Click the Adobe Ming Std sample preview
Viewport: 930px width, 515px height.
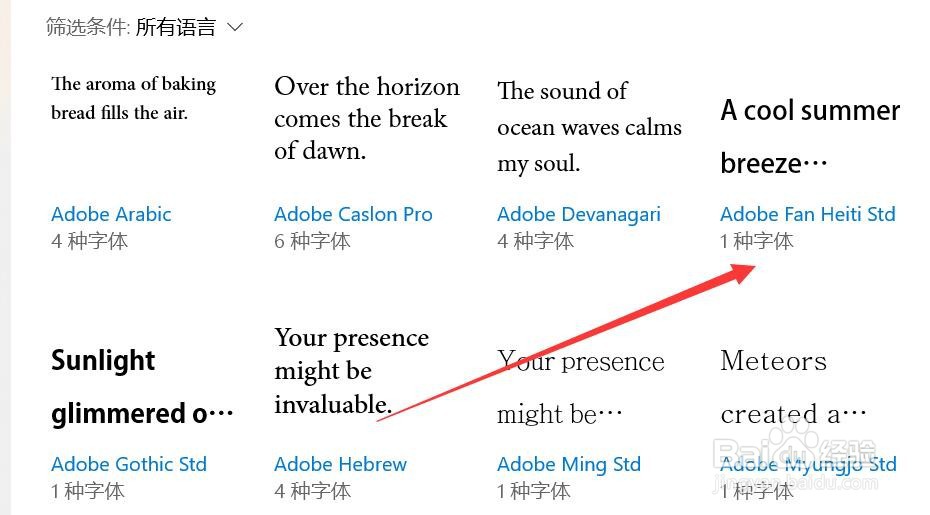581,387
